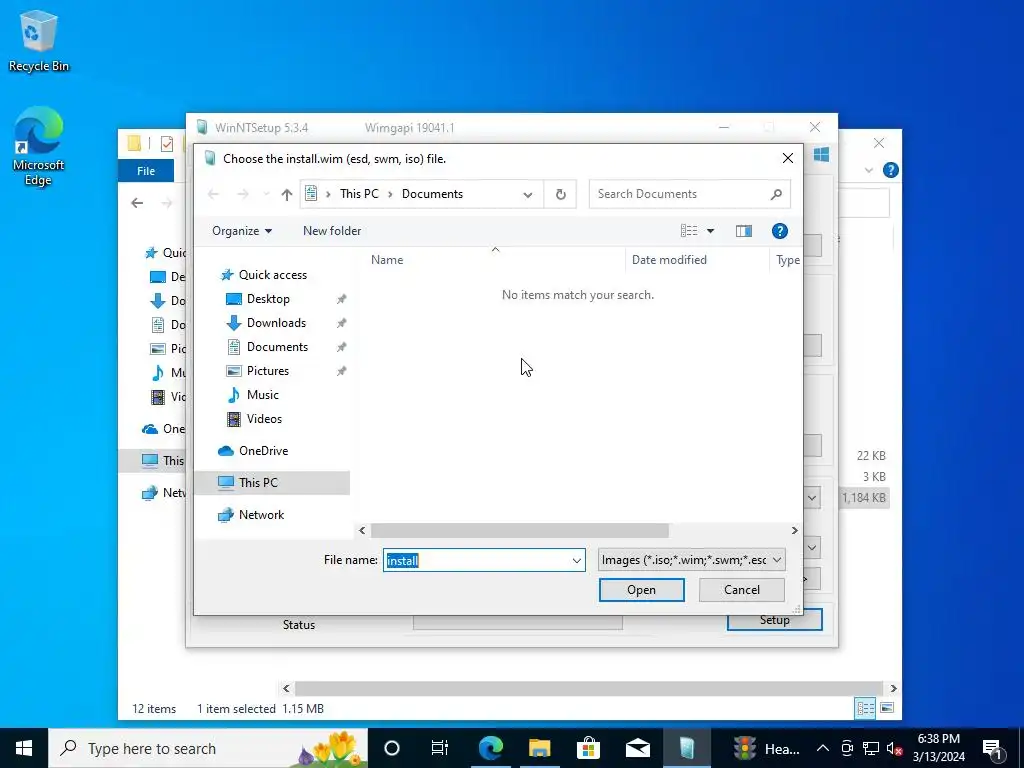
Task: Switch File Explorer to large icons view
Action: 887,708
